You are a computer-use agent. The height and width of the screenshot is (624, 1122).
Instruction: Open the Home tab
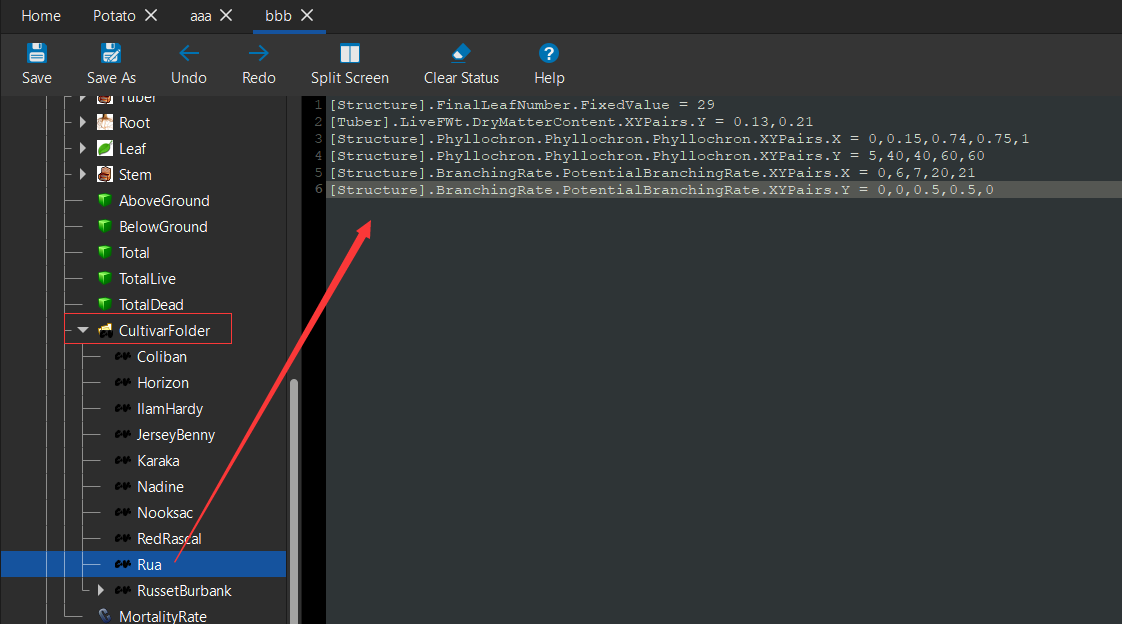[40, 15]
